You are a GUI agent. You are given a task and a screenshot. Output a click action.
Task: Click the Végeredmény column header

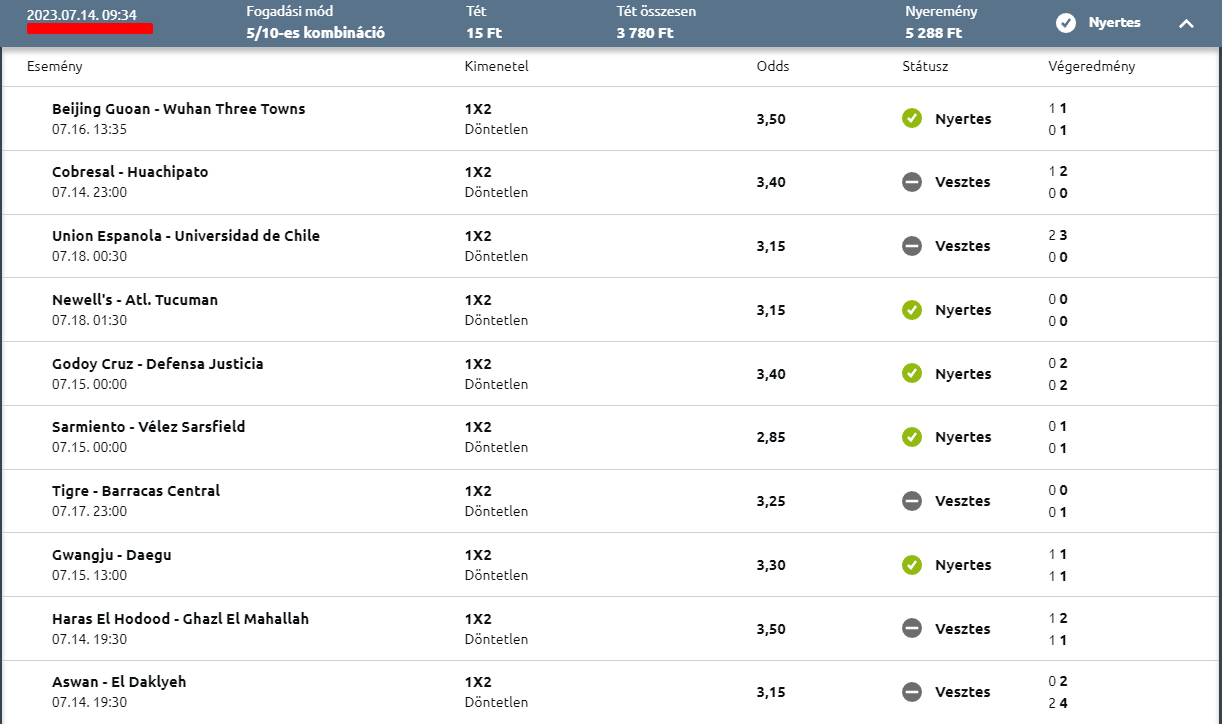1091,67
